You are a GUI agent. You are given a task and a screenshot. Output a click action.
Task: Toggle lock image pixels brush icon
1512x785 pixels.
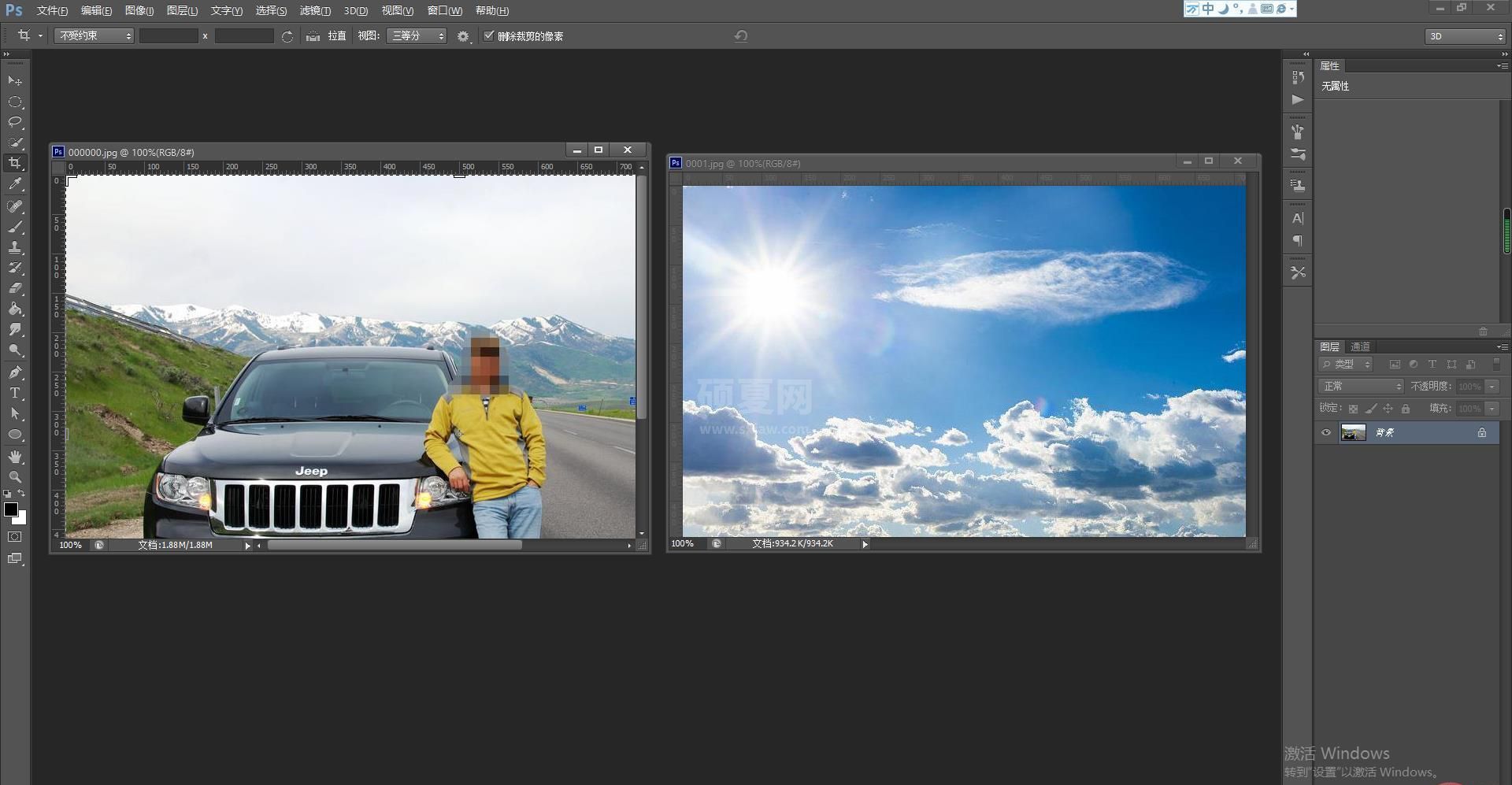pyautogui.click(x=1371, y=409)
